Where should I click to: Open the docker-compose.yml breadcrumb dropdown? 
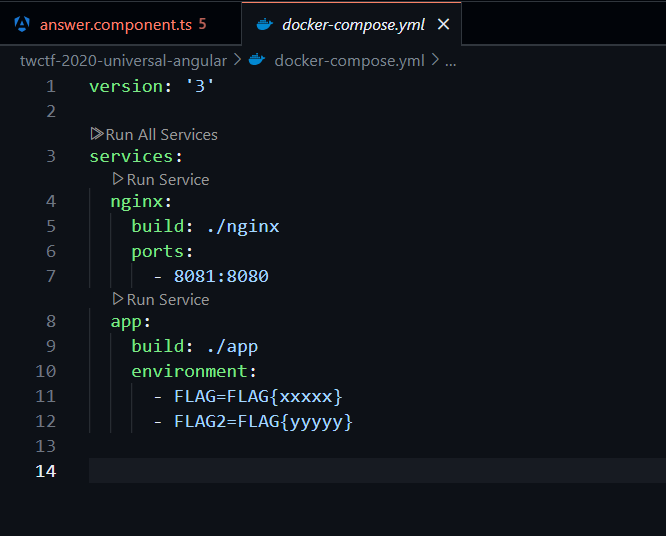point(349,60)
